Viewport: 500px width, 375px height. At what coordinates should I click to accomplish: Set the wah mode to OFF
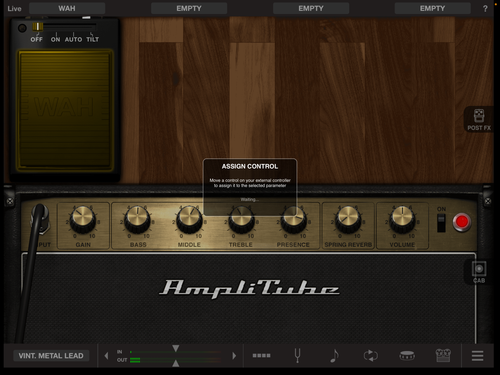[x=37, y=39]
